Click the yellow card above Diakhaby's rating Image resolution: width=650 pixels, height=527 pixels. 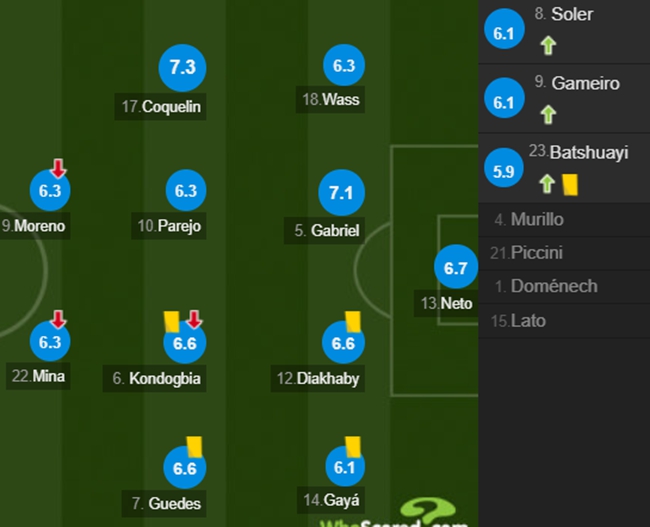coord(353,322)
